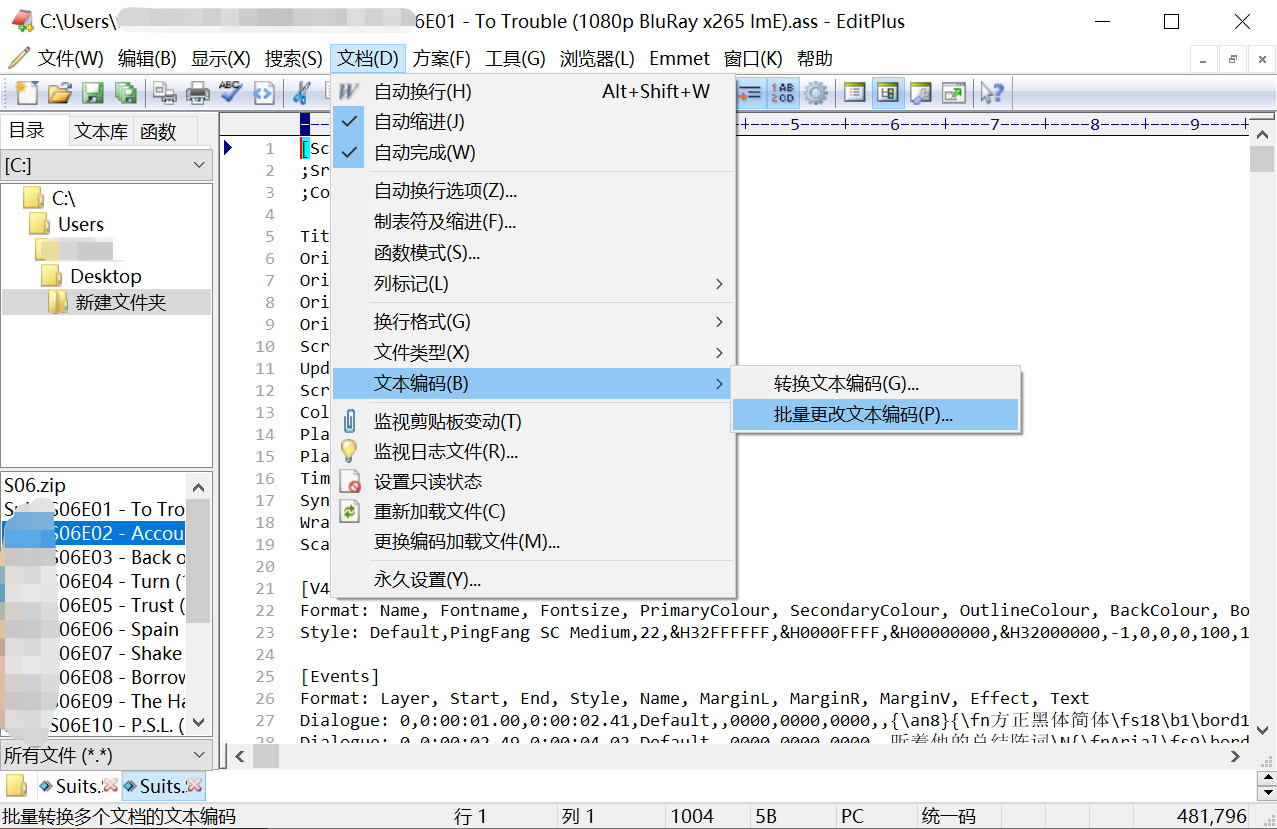Click 重新加载文件(C) in the menu

coord(534,512)
